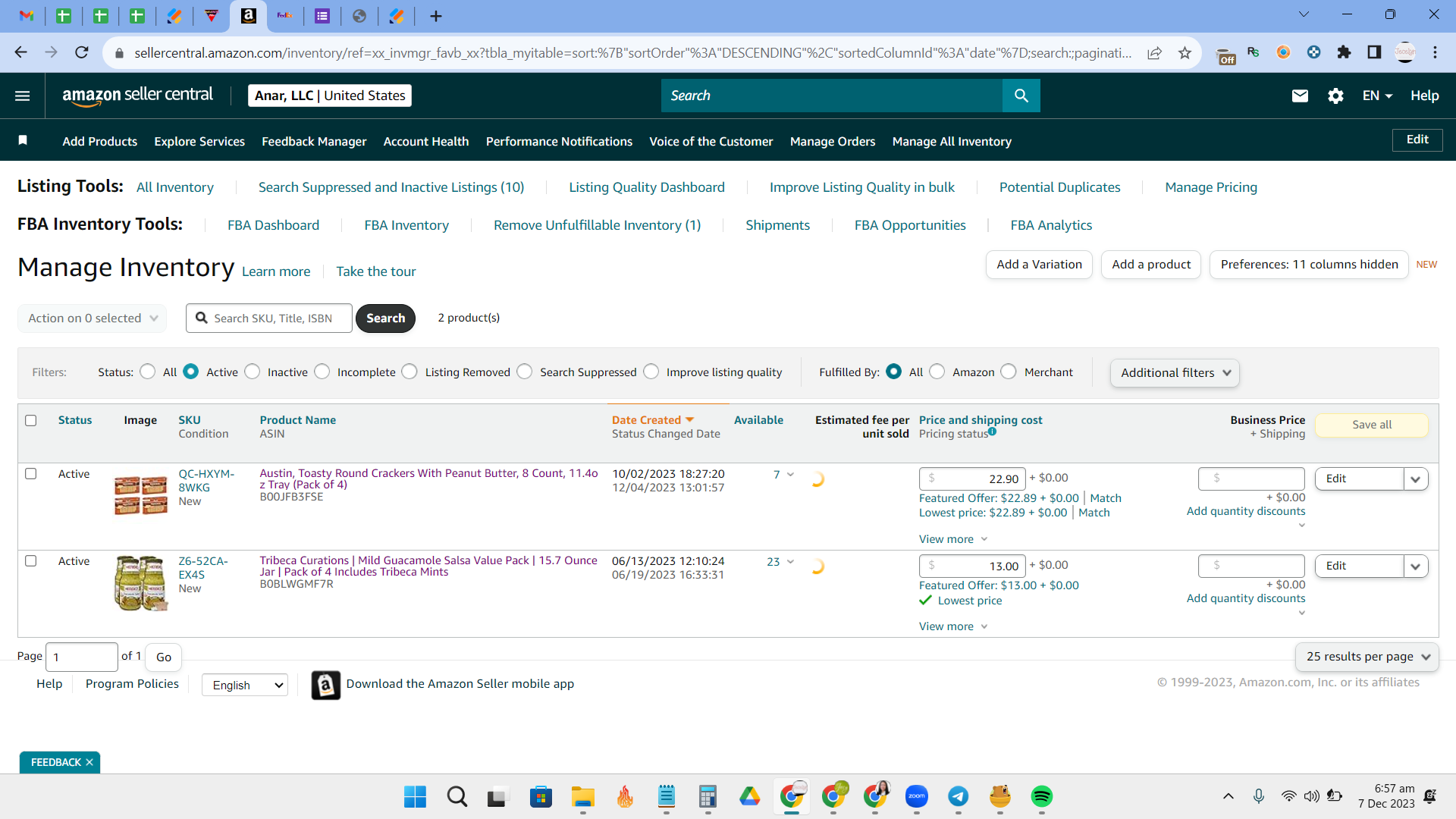Open Google Drive from the taskbar

pyautogui.click(x=750, y=796)
